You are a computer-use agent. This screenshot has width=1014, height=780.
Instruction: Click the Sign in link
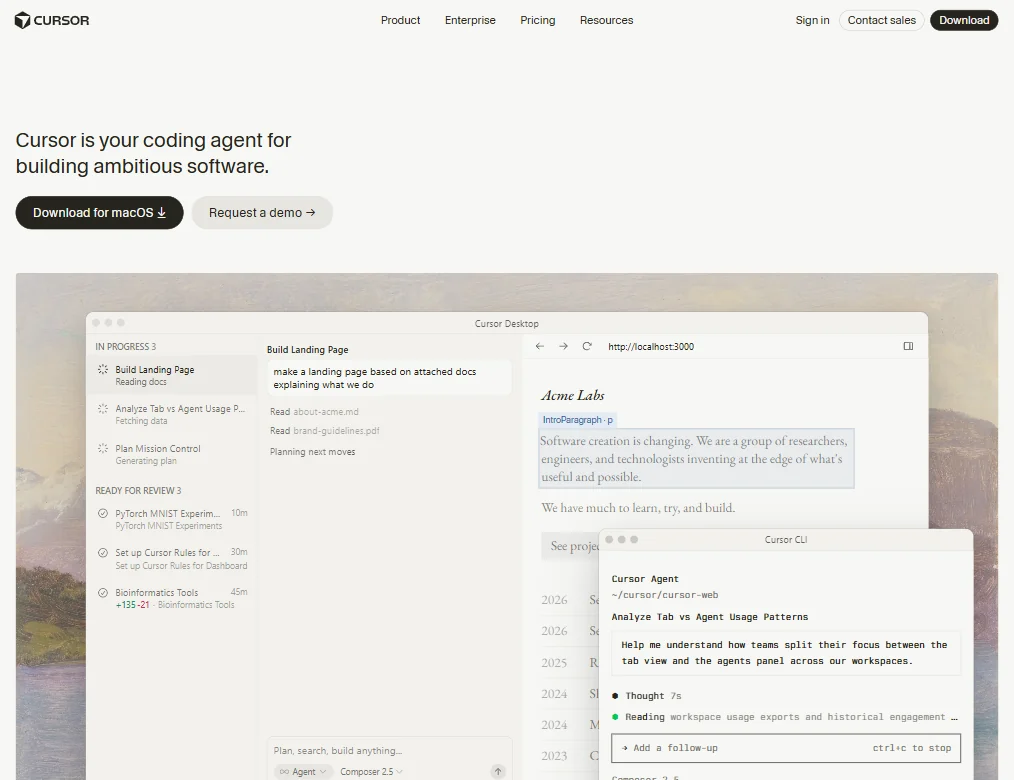pos(812,21)
